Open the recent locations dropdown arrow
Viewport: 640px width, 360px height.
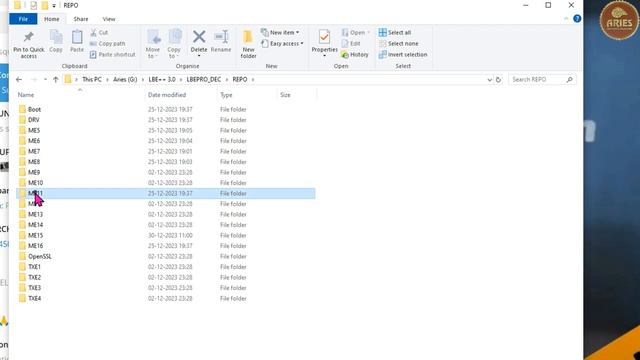[45, 80]
